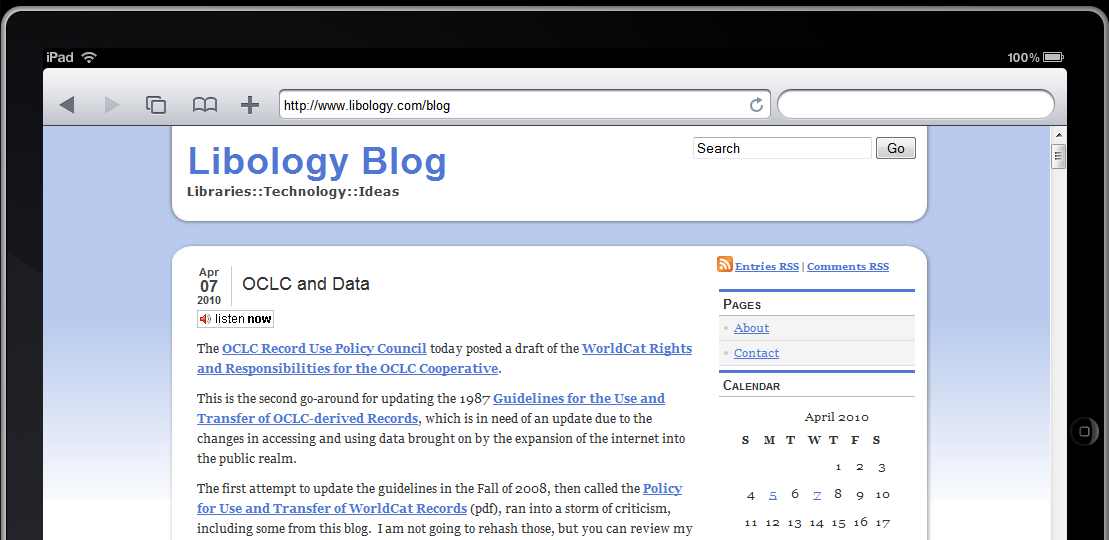Click the Go search button
1109x540 pixels.
click(x=895, y=148)
